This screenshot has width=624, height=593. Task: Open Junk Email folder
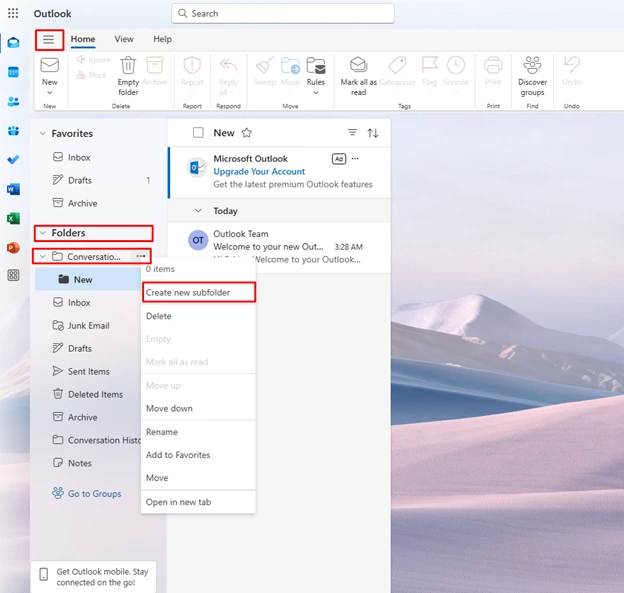pyautogui.click(x=88, y=326)
